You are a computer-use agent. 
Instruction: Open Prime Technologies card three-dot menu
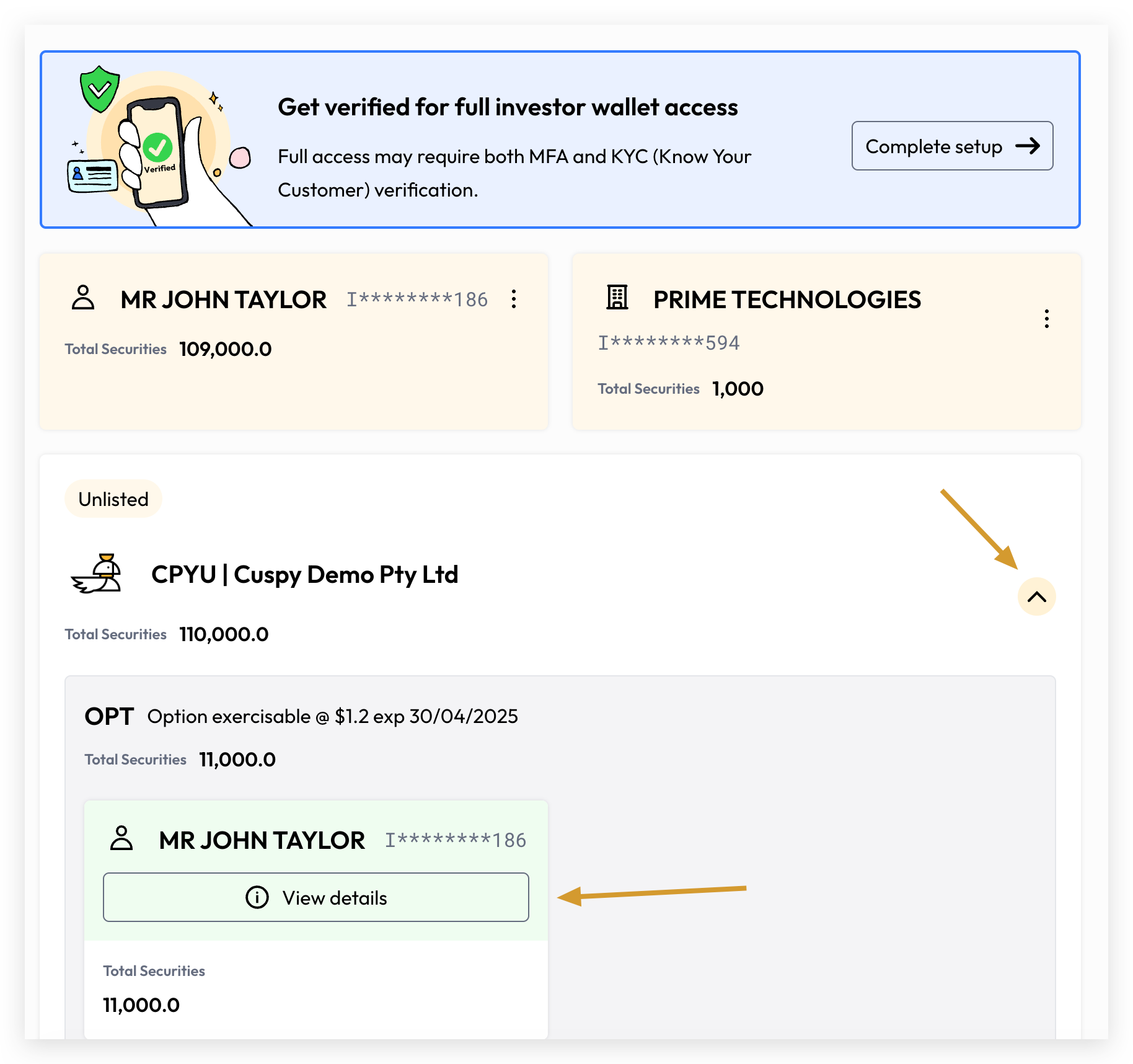click(x=1047, y=319)
